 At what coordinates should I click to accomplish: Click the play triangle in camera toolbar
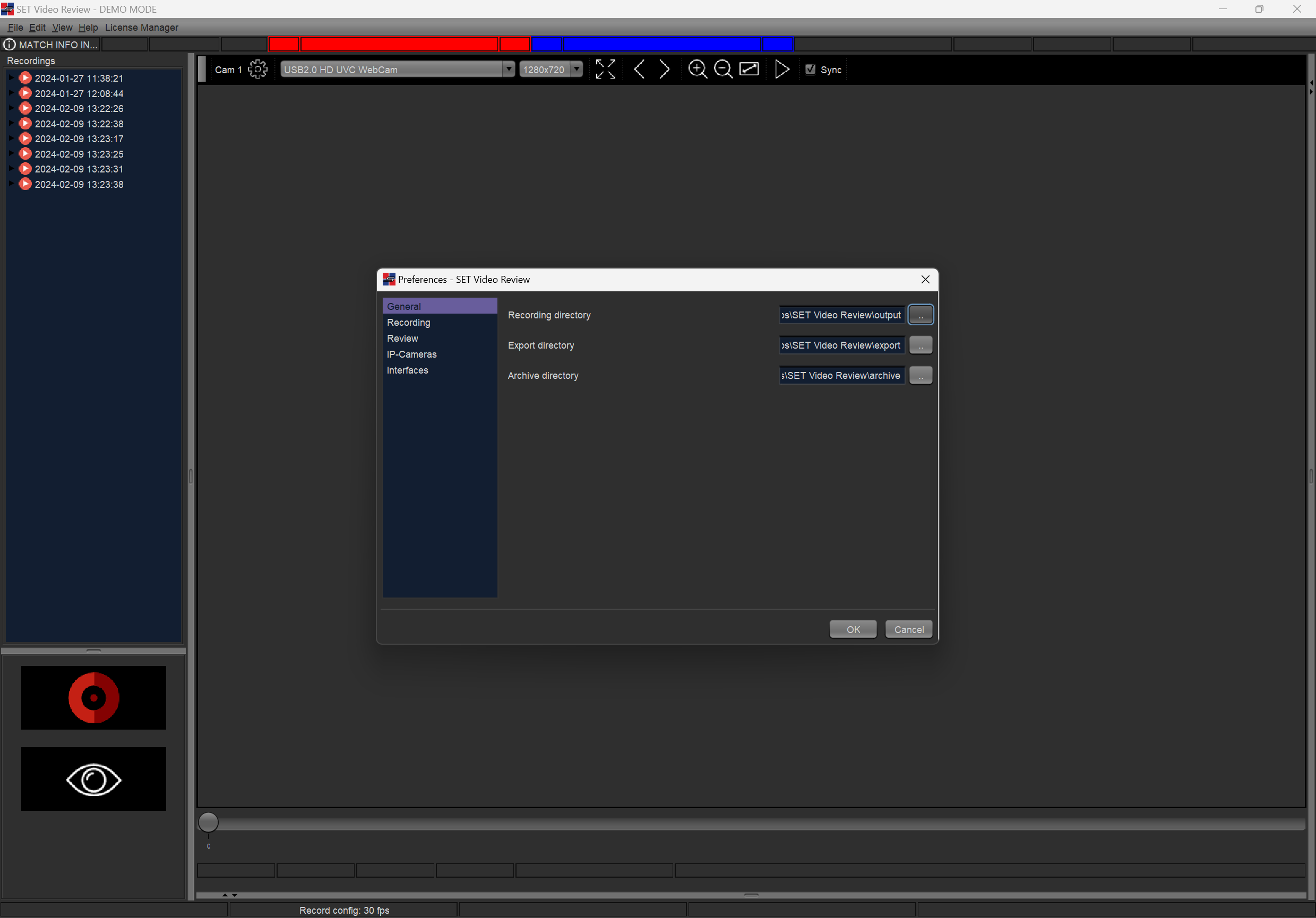coord(781,70)
